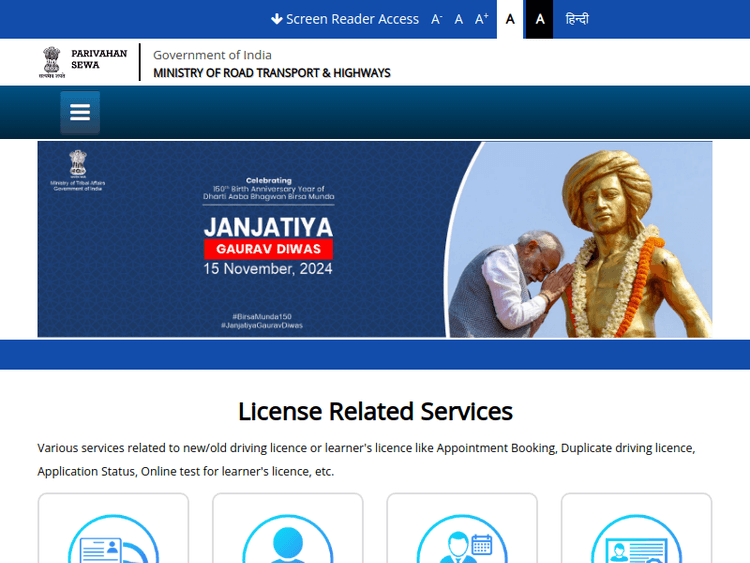This screenshot has width=750, height=563.
Task: Click Ministry of Road Transport & Highways title
Action: click(271, 73)
